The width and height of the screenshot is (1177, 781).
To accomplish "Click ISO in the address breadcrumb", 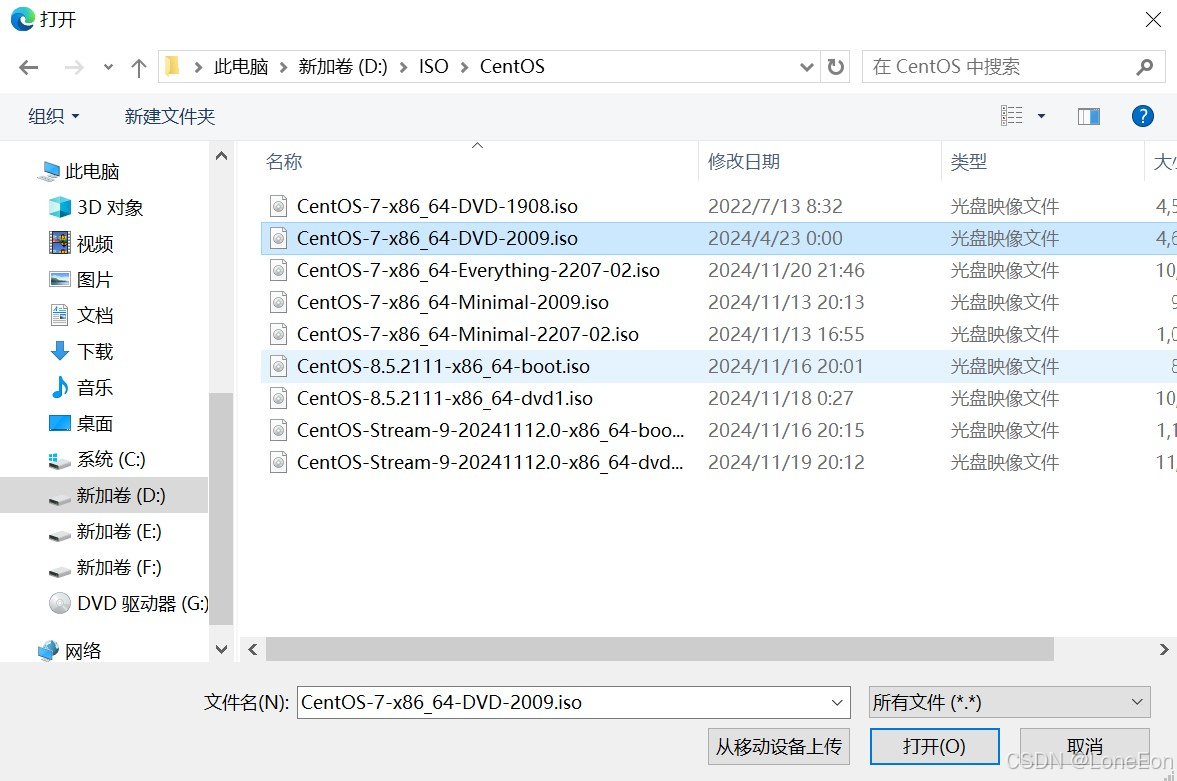I will pos(433,67).
